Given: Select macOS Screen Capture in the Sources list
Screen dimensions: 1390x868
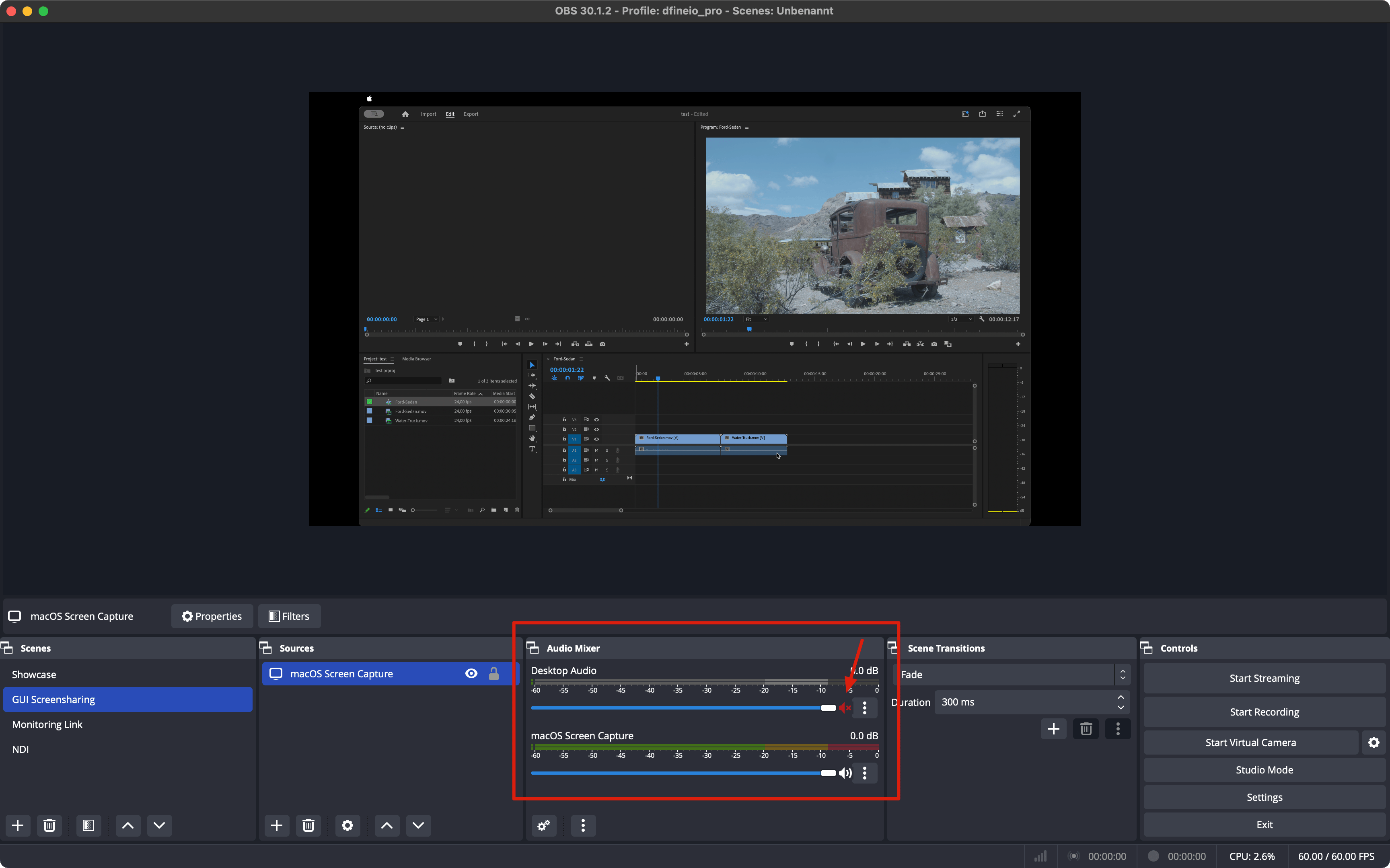Looking at the screenshot, I should pos(390,674).
